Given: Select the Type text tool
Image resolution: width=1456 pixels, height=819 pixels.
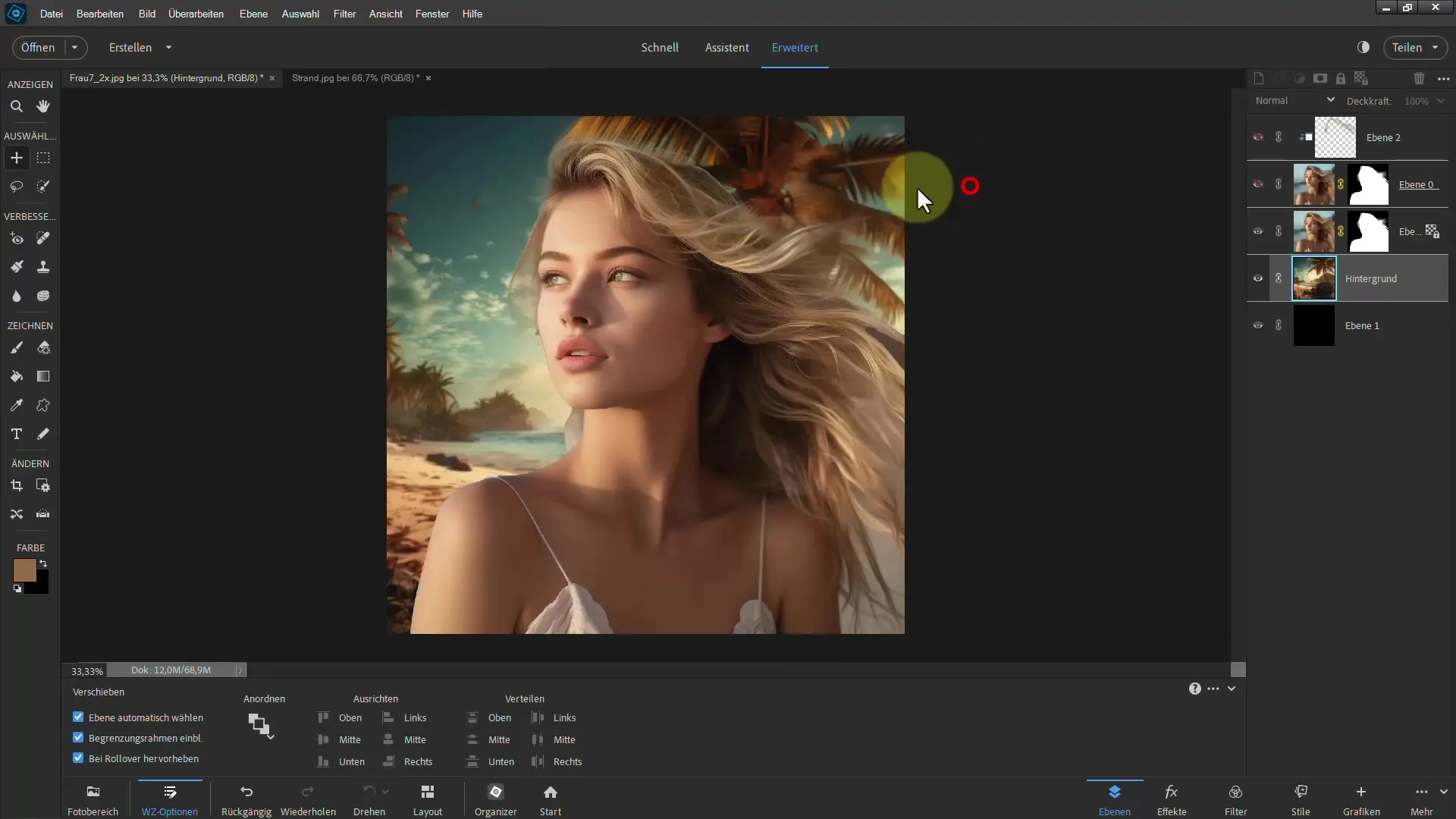Looking at the screenshot, I should tap(17, 434).
